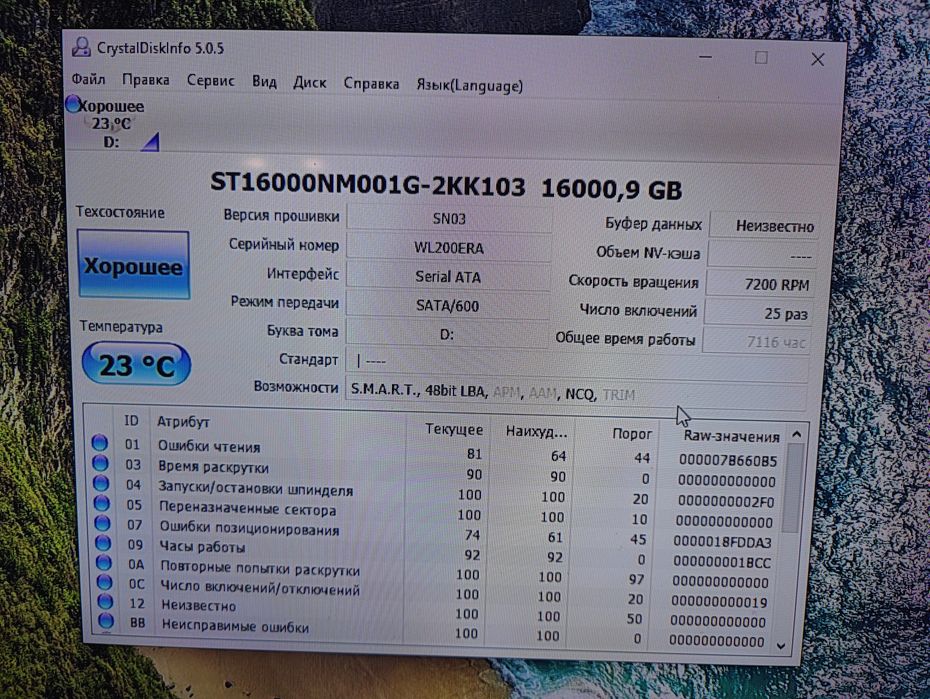This screenshot has width=930, height=699.
Task: Open the Правка menu
Action: click(x=145, y=79)
